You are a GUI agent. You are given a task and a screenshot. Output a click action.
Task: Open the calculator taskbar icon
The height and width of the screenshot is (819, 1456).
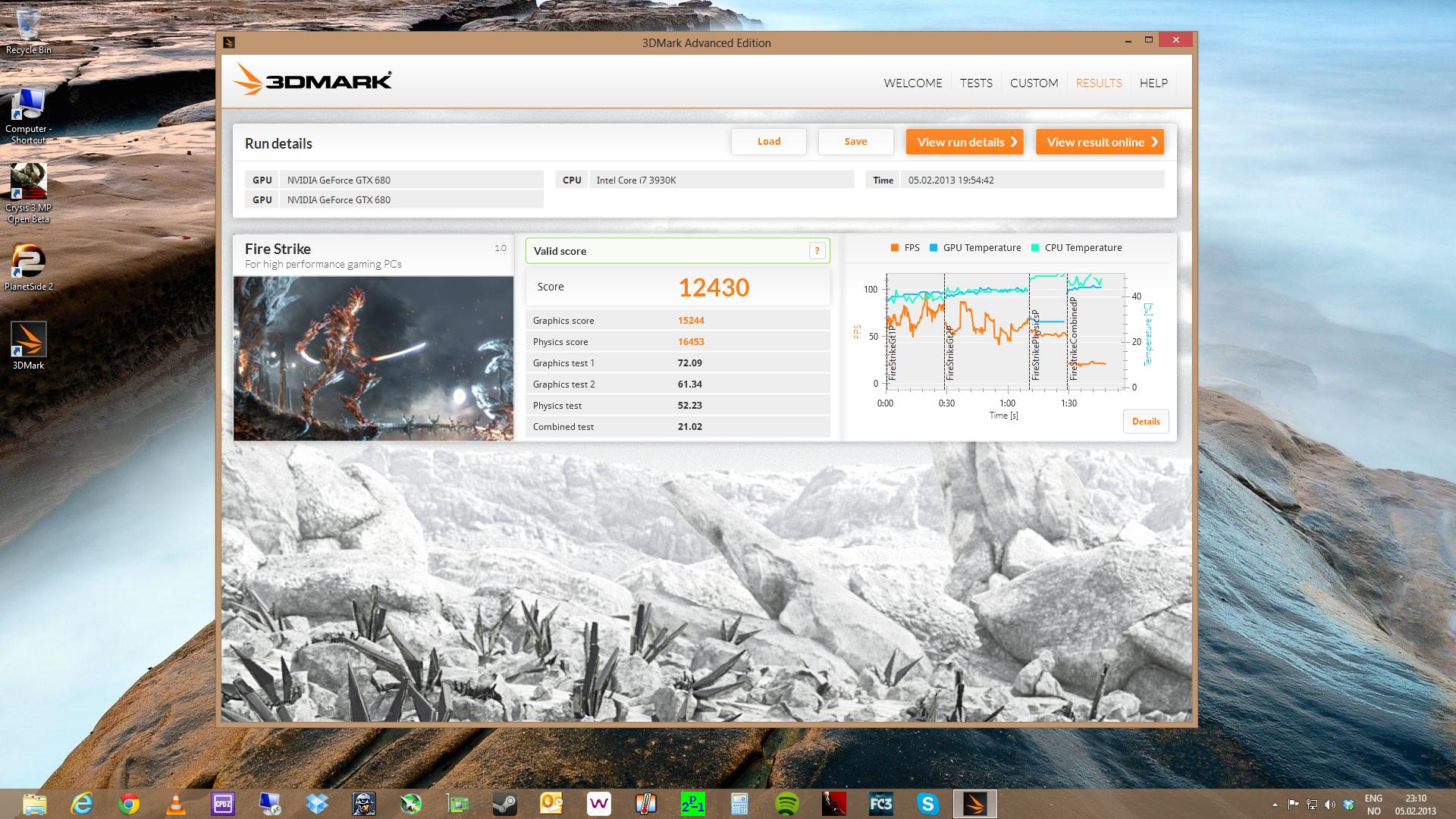740,804
